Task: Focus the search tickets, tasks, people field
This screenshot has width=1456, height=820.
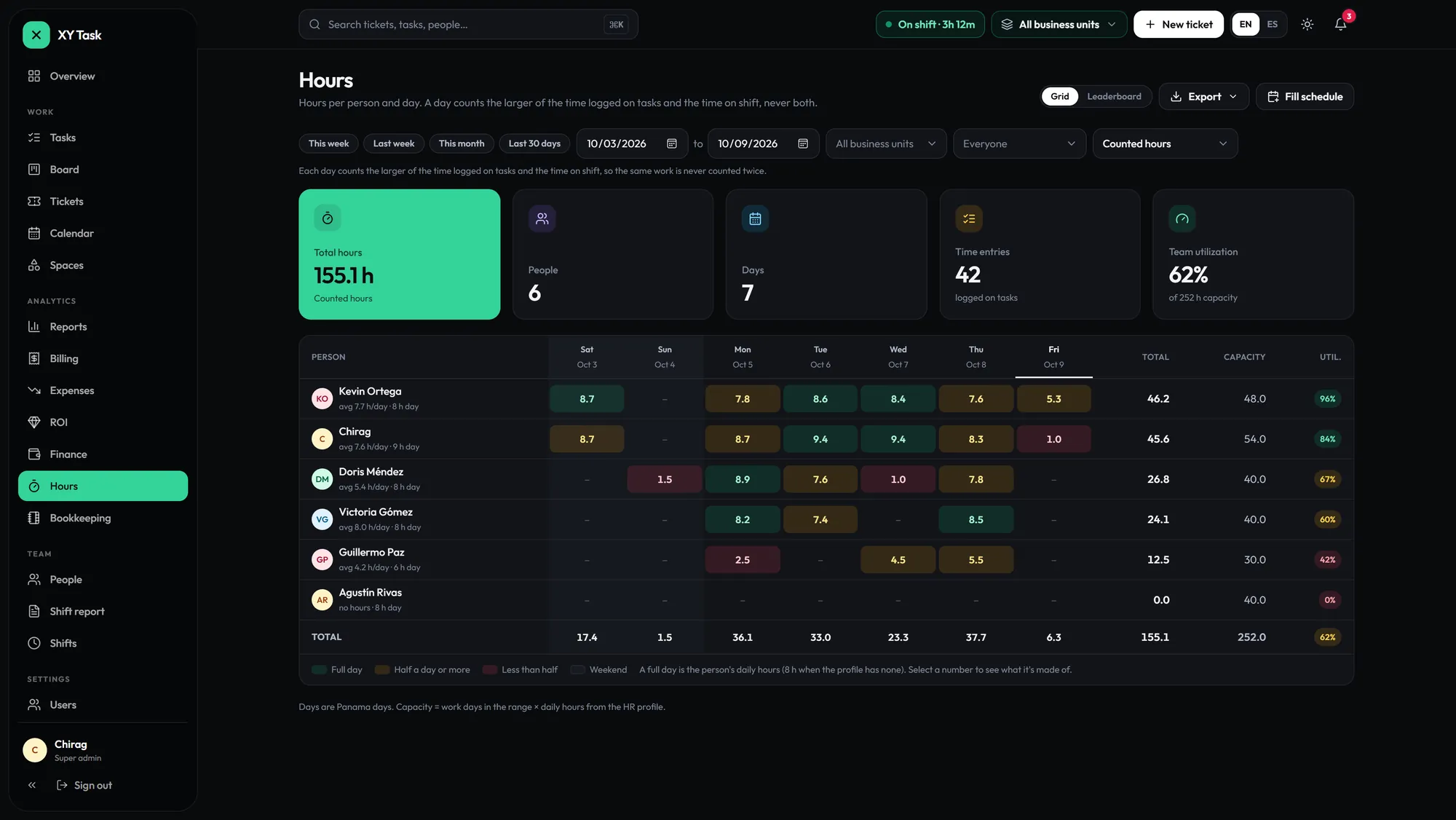Action: point(468,25)
